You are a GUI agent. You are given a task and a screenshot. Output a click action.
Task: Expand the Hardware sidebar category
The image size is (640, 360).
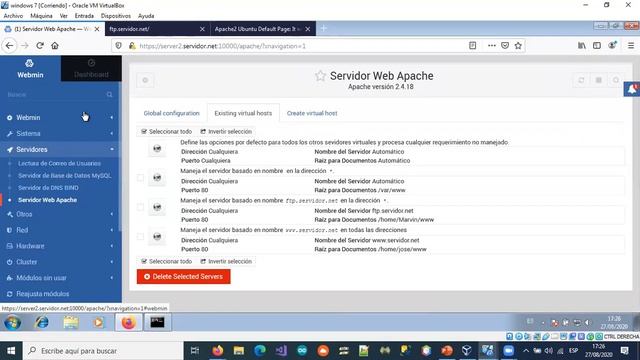click(60, 246)
